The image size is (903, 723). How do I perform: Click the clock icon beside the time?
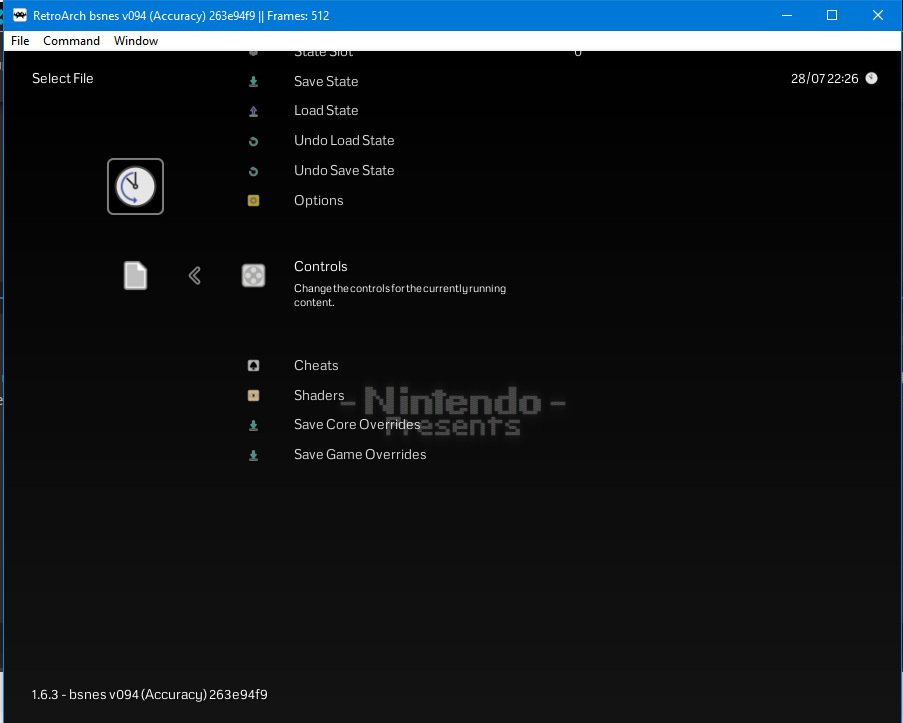872,78
